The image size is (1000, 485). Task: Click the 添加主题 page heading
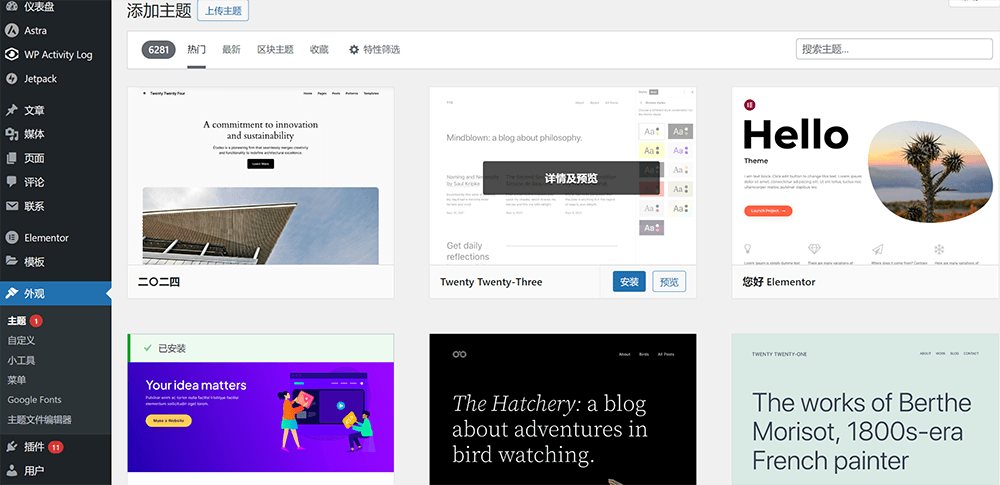[158, 11]
